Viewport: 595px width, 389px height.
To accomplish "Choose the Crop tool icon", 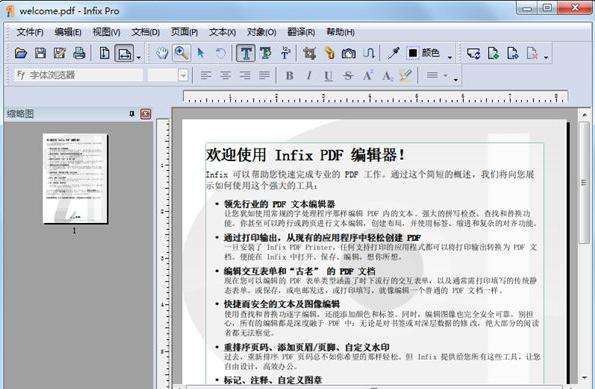I will 309,53.
